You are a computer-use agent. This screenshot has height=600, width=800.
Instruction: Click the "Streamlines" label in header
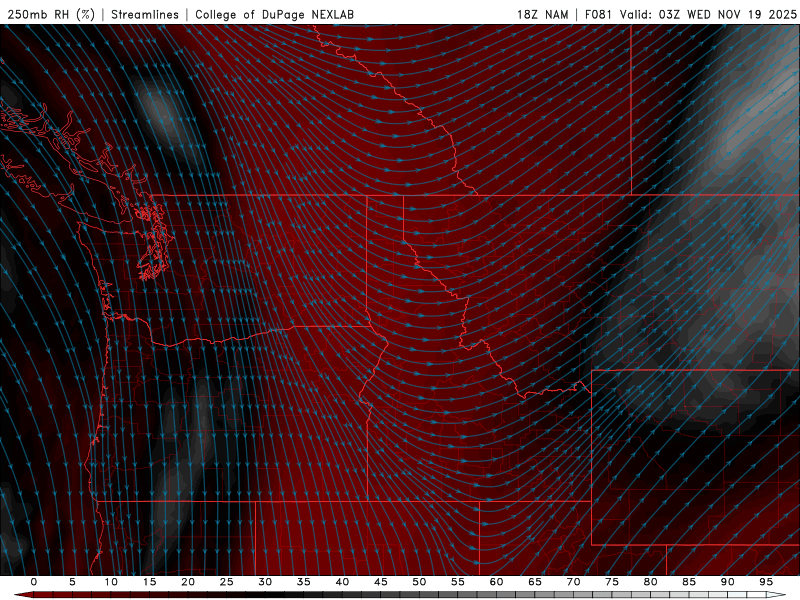[145, 14]
